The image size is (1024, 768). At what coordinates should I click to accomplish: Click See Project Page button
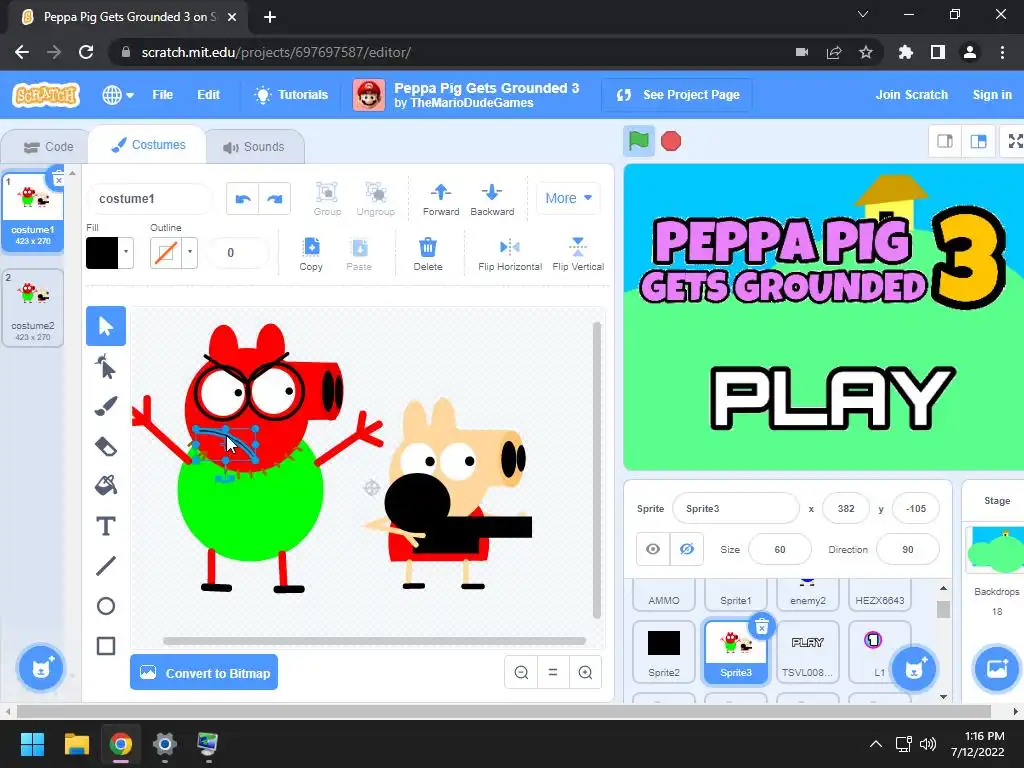(x=677, y=95)
